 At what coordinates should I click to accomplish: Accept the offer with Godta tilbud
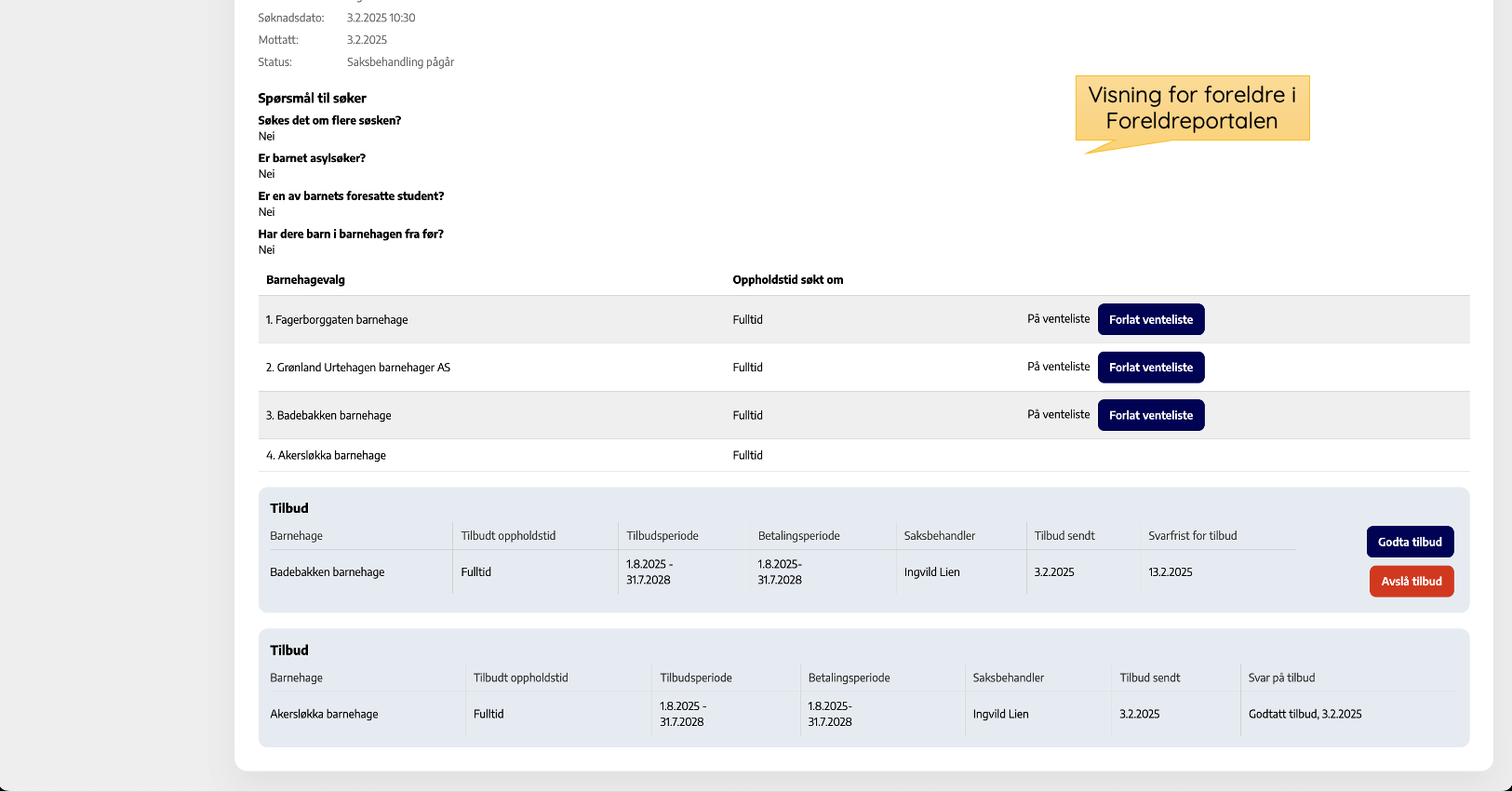[x=1410, y=542]
